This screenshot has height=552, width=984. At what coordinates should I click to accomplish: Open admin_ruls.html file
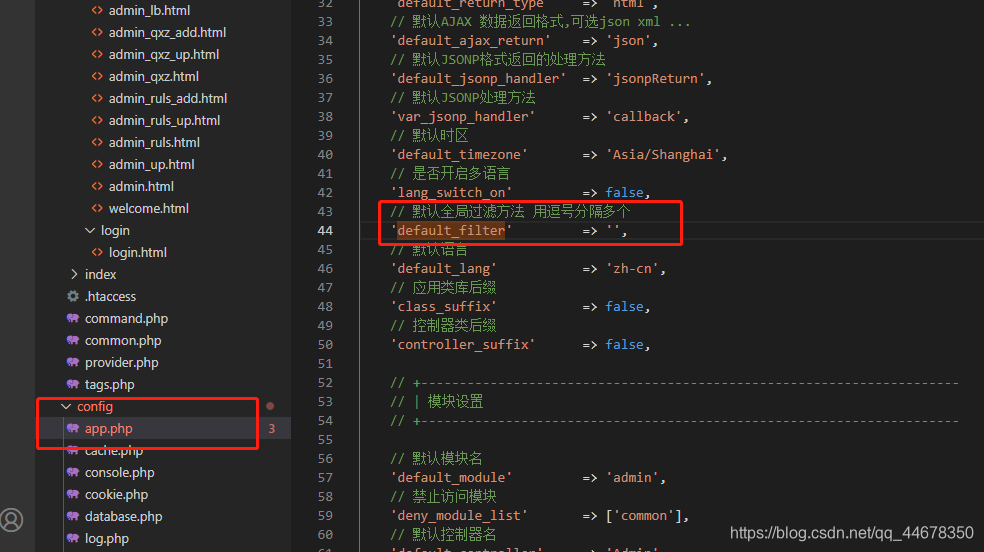point(154,142)
